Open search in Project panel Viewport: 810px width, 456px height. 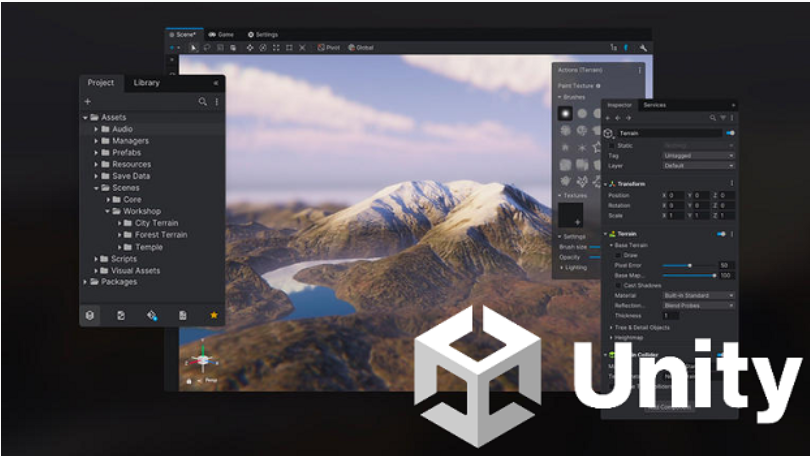click(x=202, y=102)
